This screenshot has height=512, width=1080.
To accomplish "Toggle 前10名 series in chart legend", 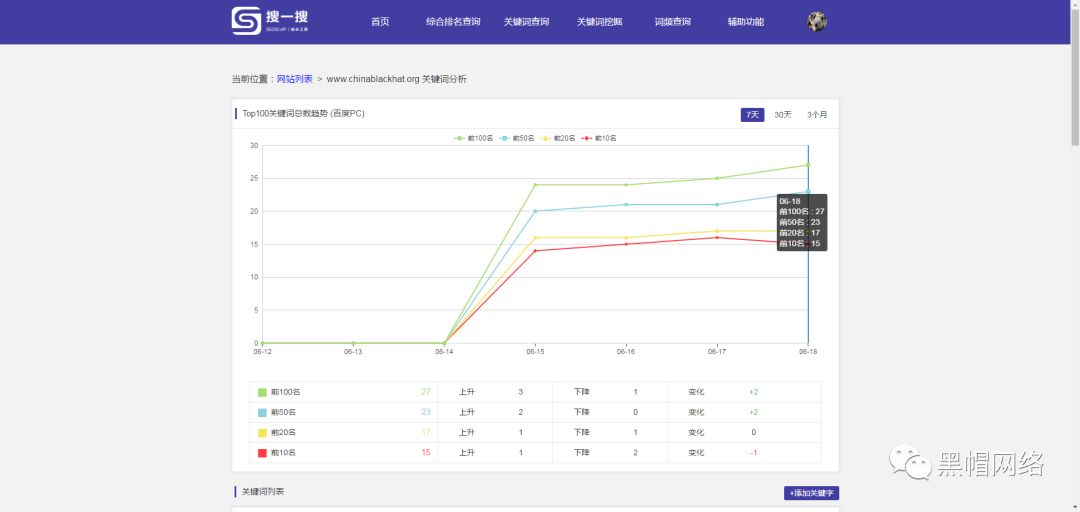I will (599, 139).
